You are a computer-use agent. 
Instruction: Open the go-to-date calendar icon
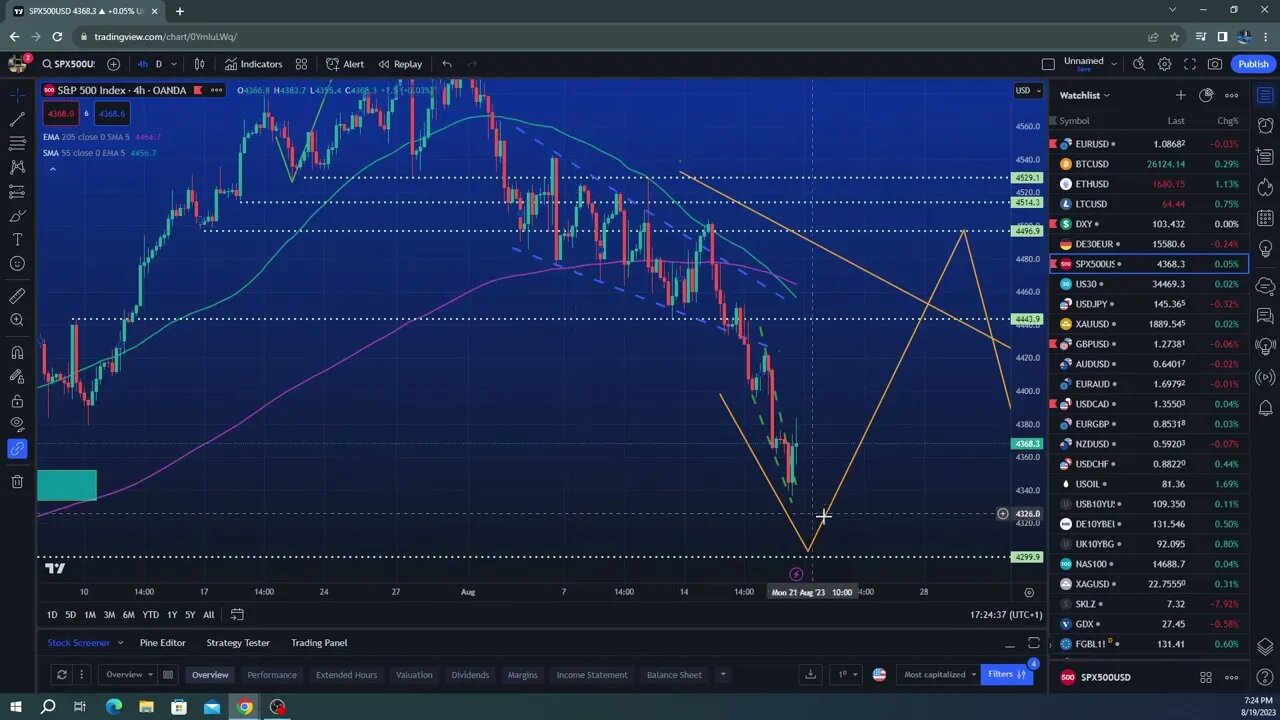(237, 614)
